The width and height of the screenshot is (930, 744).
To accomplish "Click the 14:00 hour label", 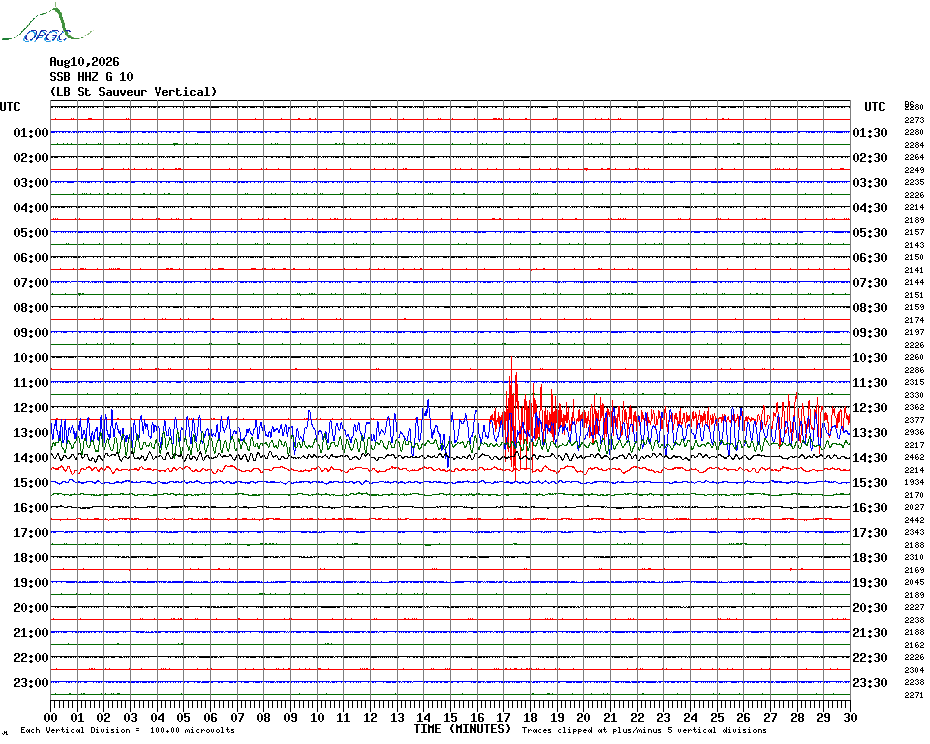I will 31,457.
